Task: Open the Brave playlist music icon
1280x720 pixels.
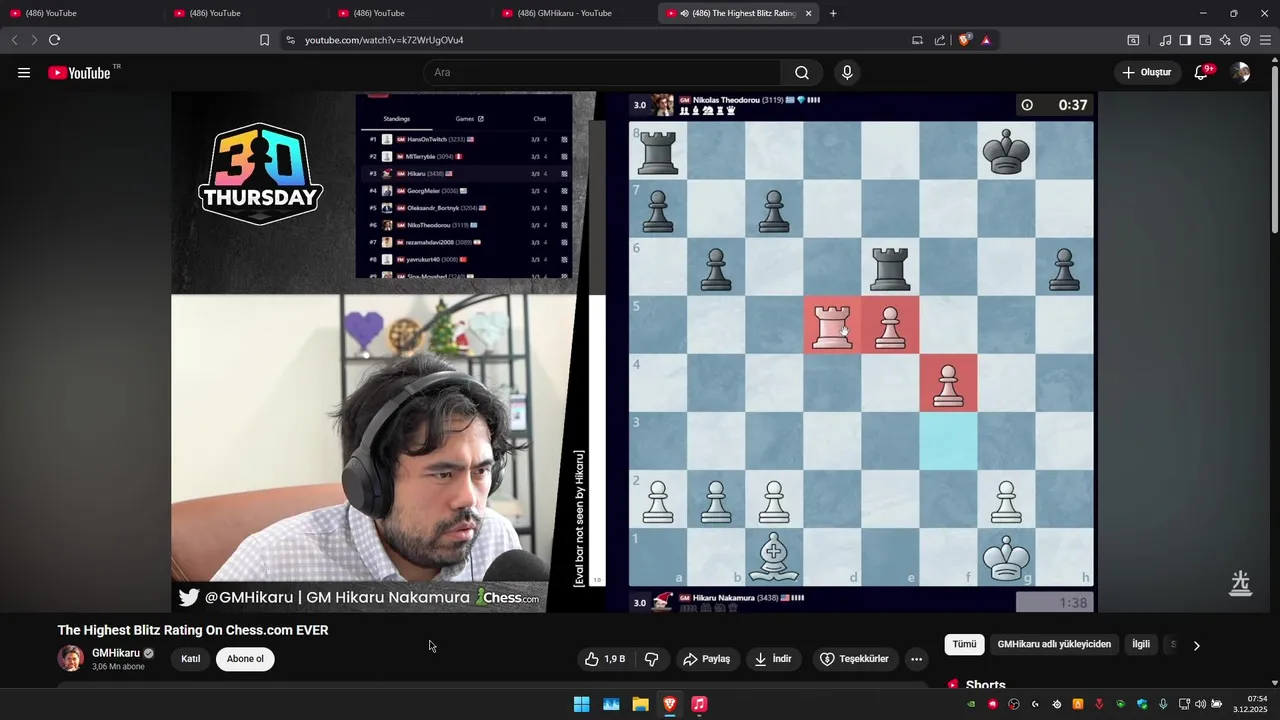Action: 1165,40
